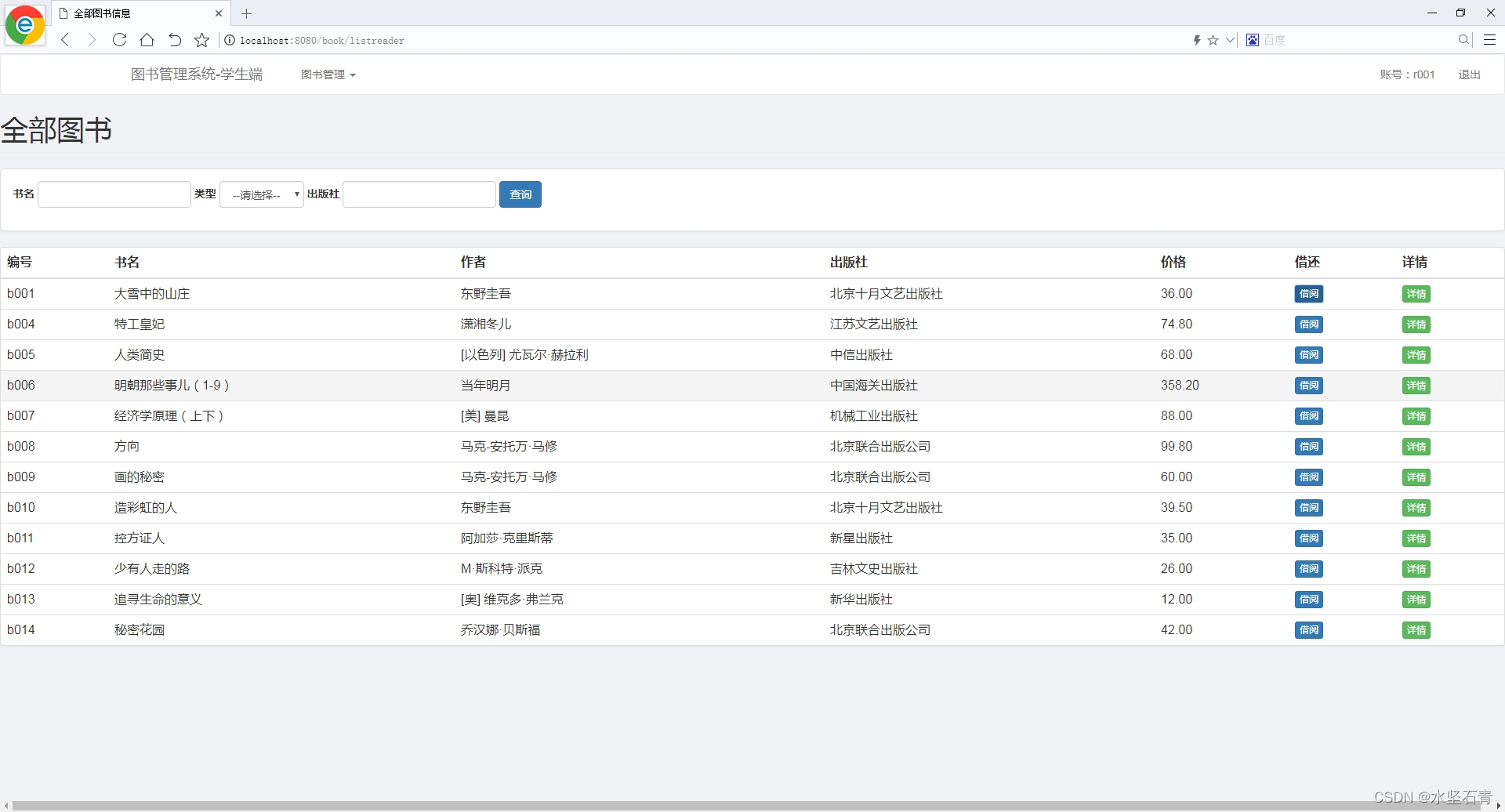Click the 查询 search button
This screenshot has width=1505, height=812.
click(520, 194)
